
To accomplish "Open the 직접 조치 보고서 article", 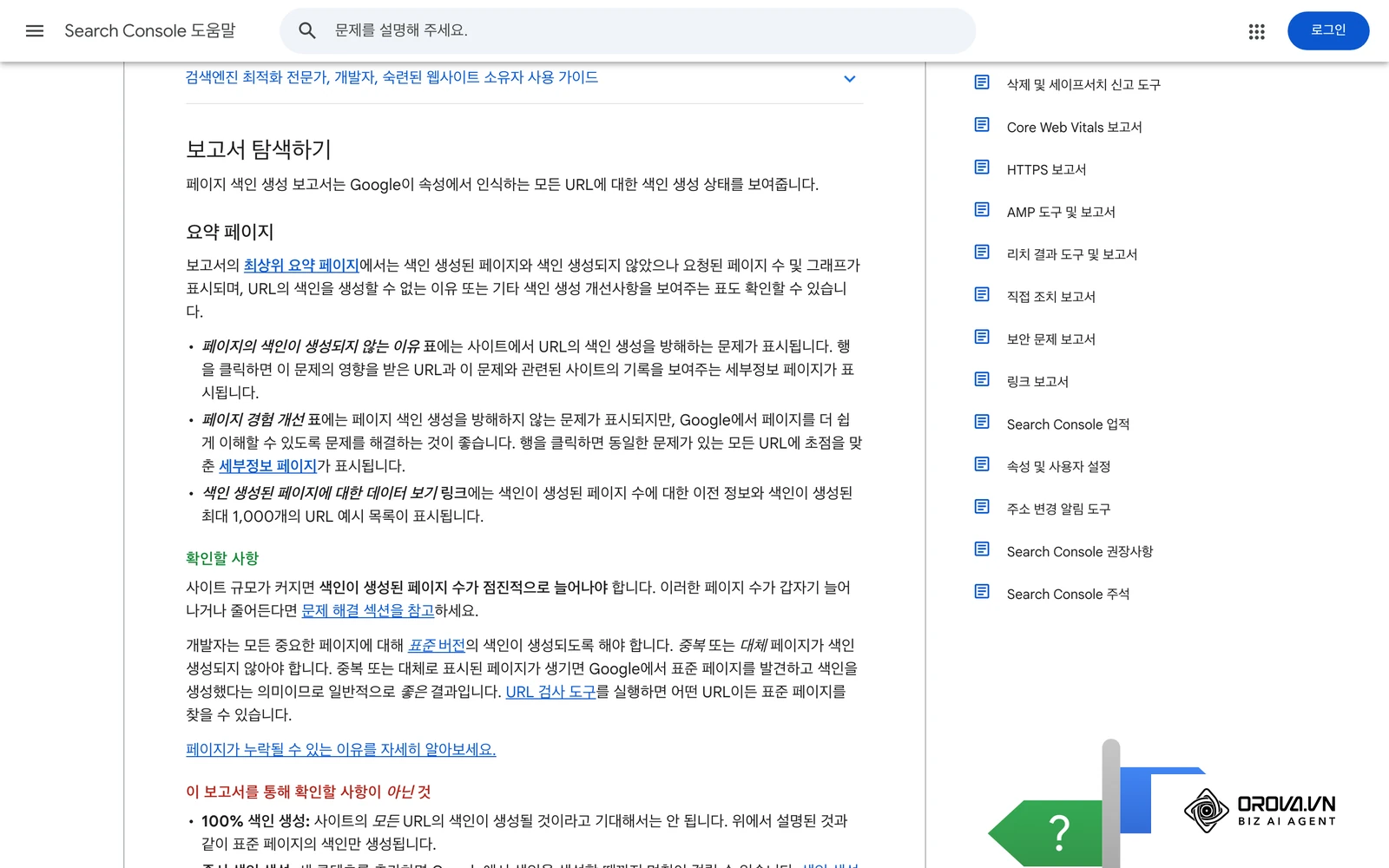I will pyautogui.click(x=1050, y=297).
